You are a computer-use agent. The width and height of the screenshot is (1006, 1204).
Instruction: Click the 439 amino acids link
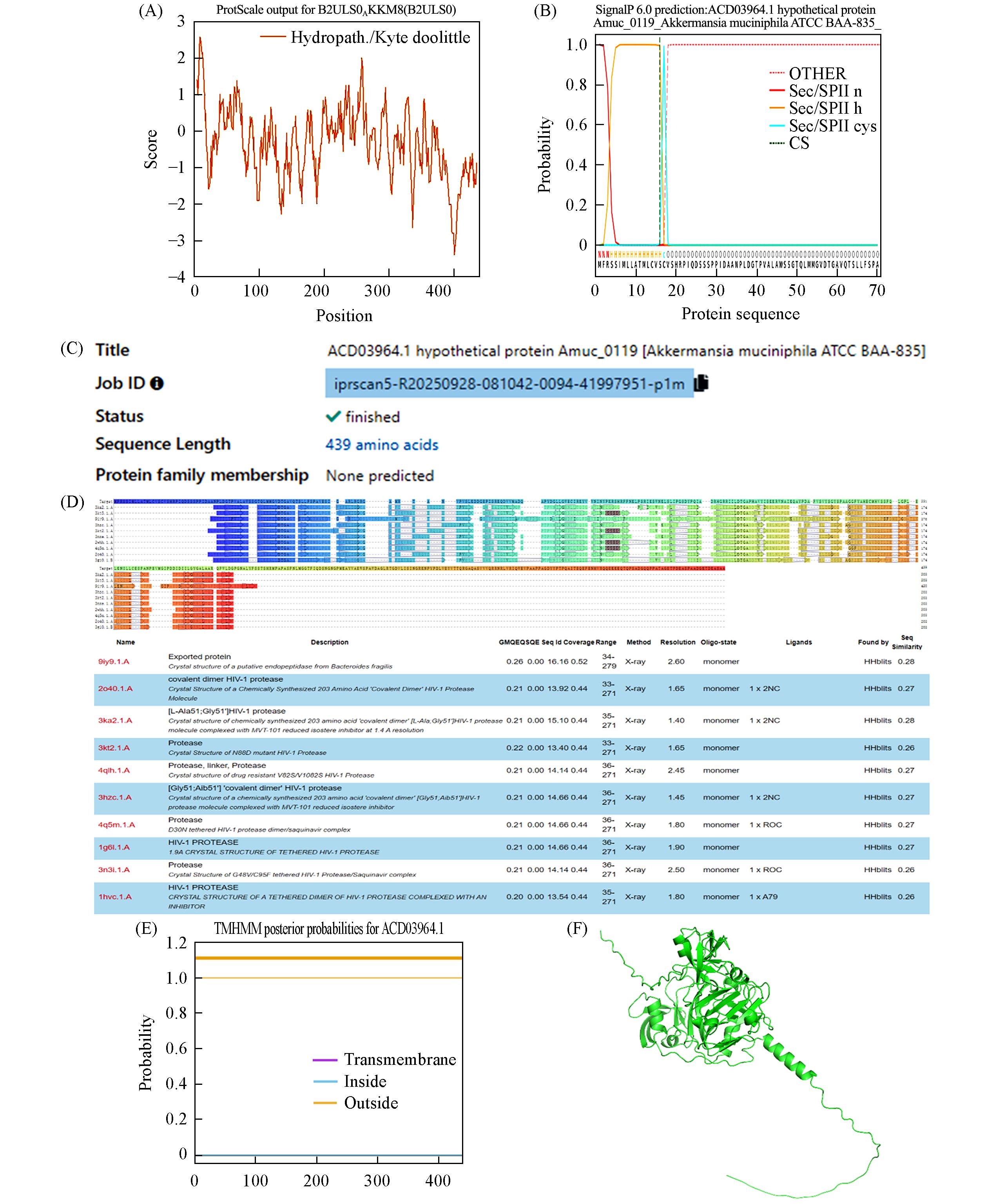tap(382, 445)
